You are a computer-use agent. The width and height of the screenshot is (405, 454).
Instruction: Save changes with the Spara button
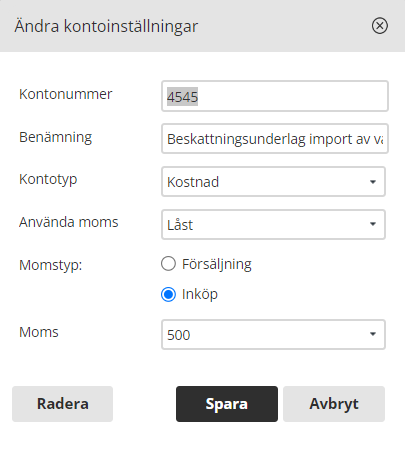[227, 404]
